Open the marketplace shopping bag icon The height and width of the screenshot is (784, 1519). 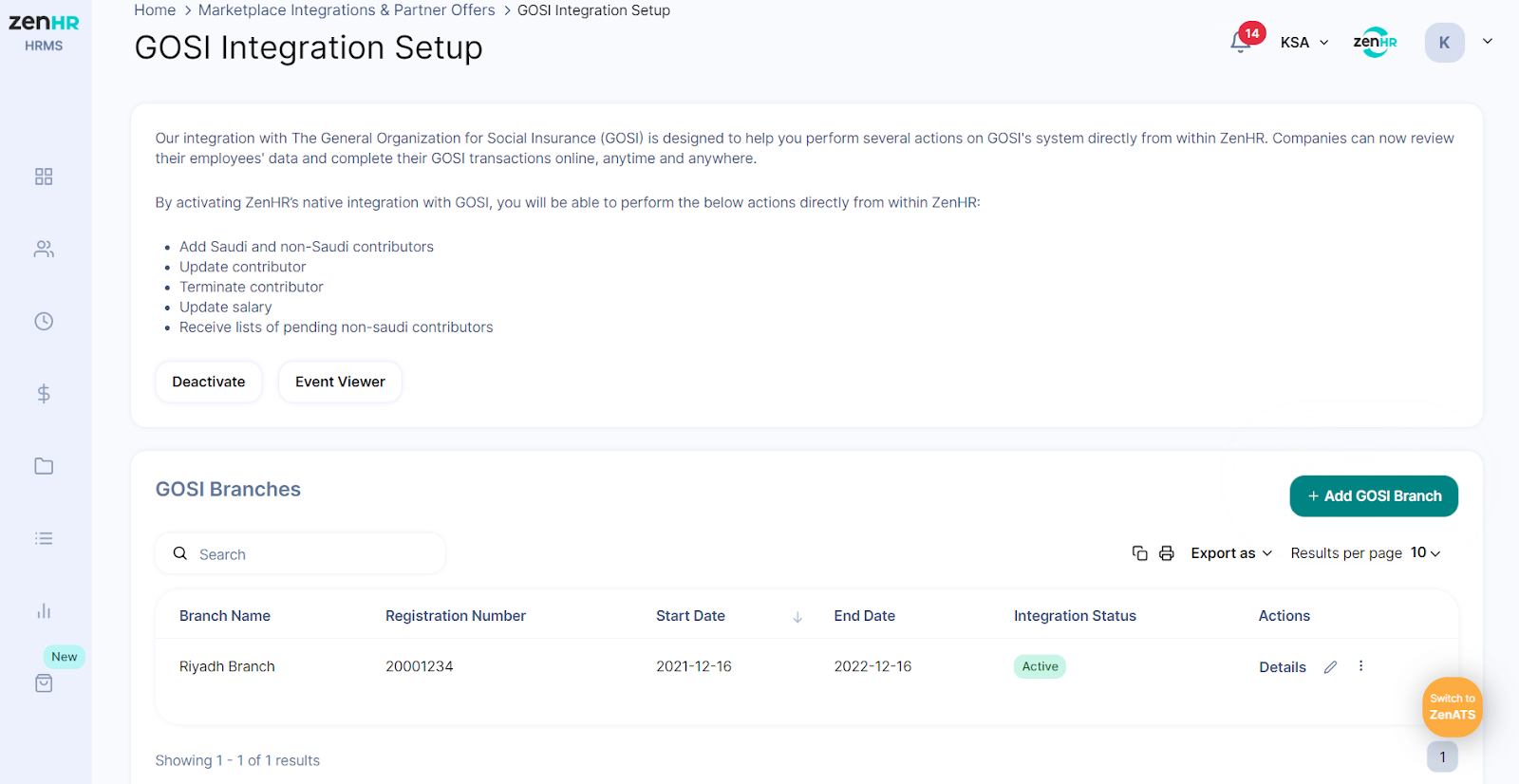tap(44, 683)
